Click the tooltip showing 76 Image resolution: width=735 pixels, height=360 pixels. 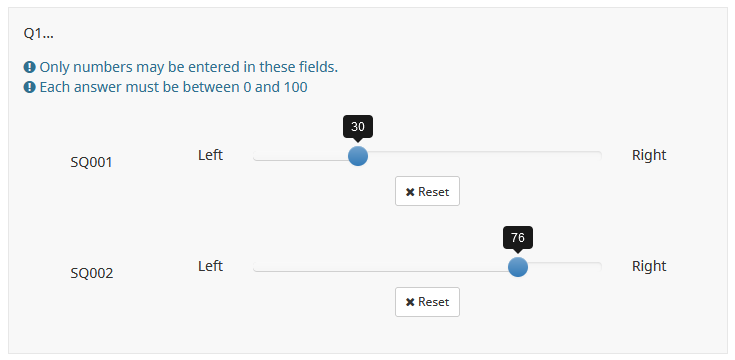click(x=518, y=238)
